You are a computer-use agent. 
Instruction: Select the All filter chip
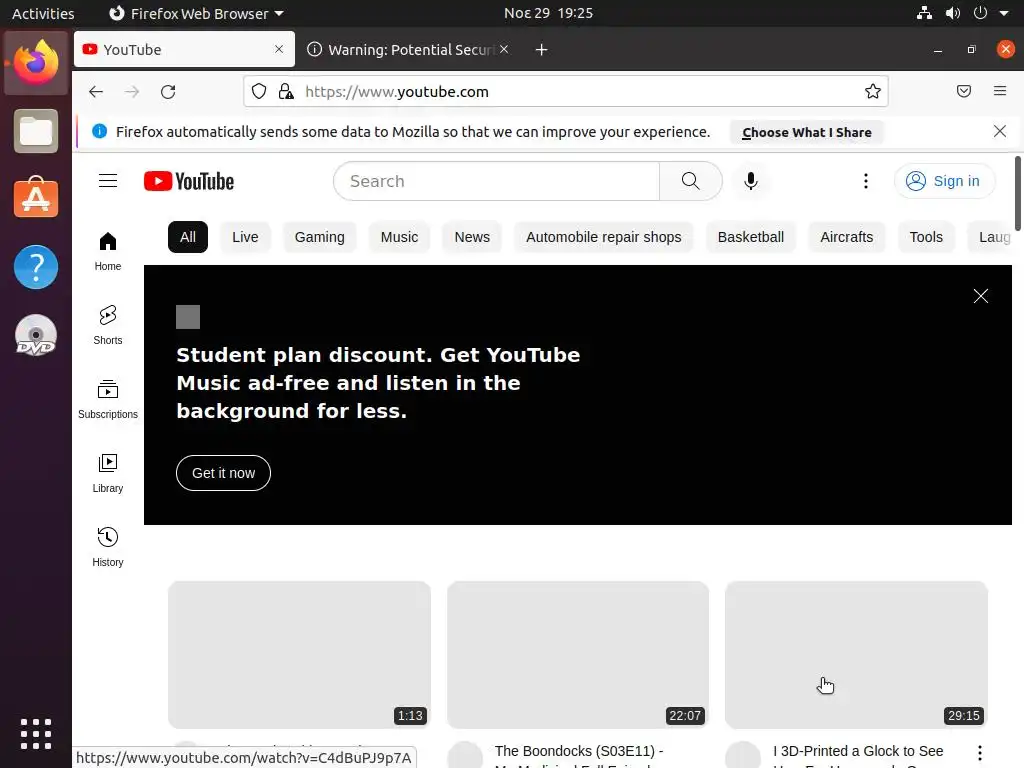(x=187, y=237)
